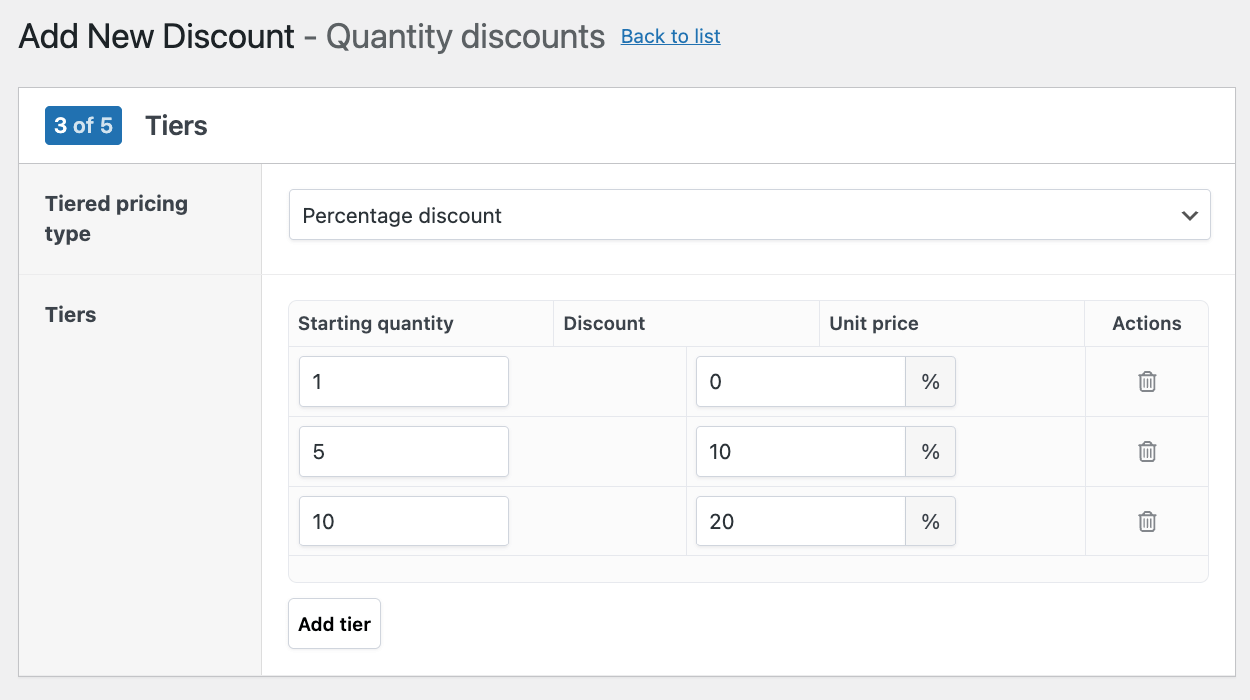Delete the tier starting at quantity 5
Viewport: 1250px width, 700px height.
pyautogui.click(x=1147, y=452)
